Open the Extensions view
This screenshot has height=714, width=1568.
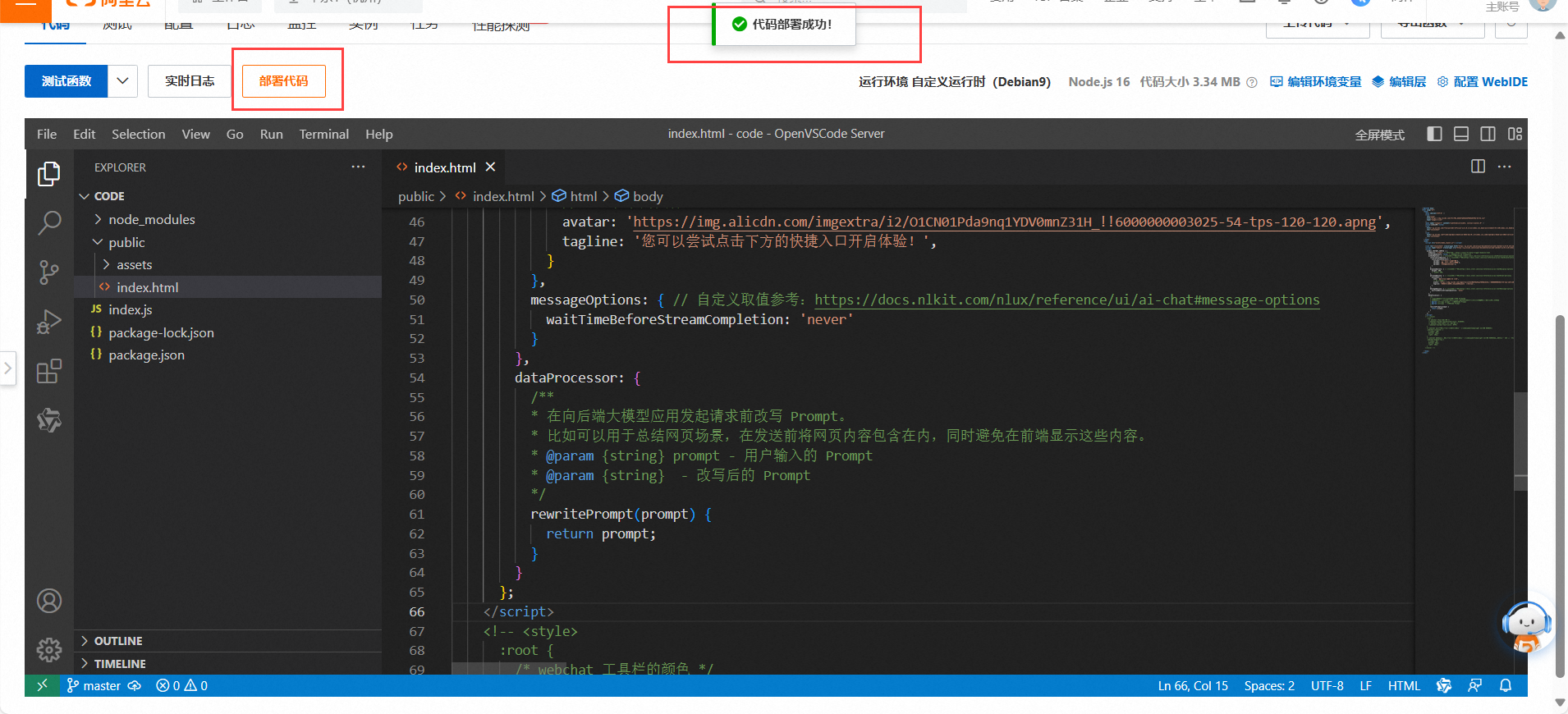[x=49, y=371]
